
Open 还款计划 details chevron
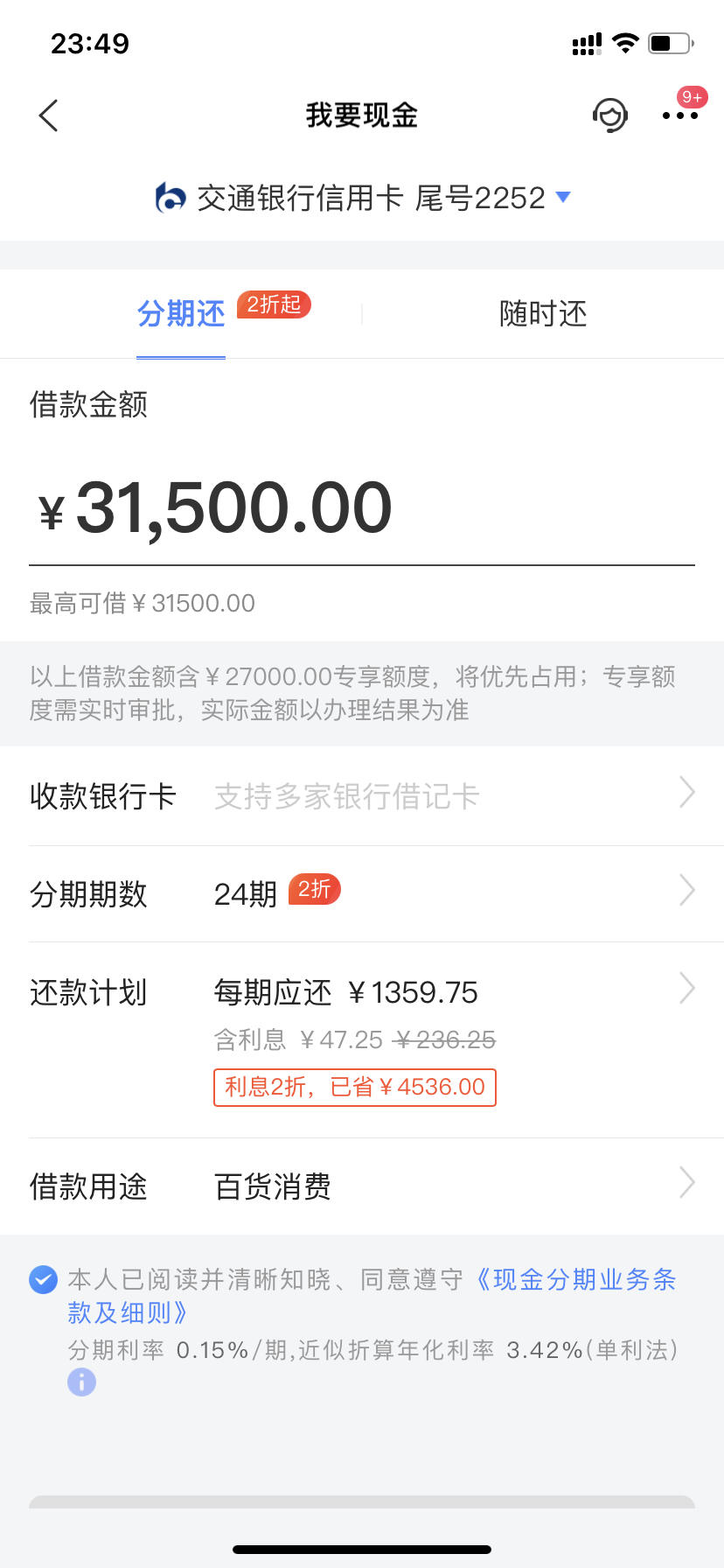pyautogui.click(x=687, y=989)
